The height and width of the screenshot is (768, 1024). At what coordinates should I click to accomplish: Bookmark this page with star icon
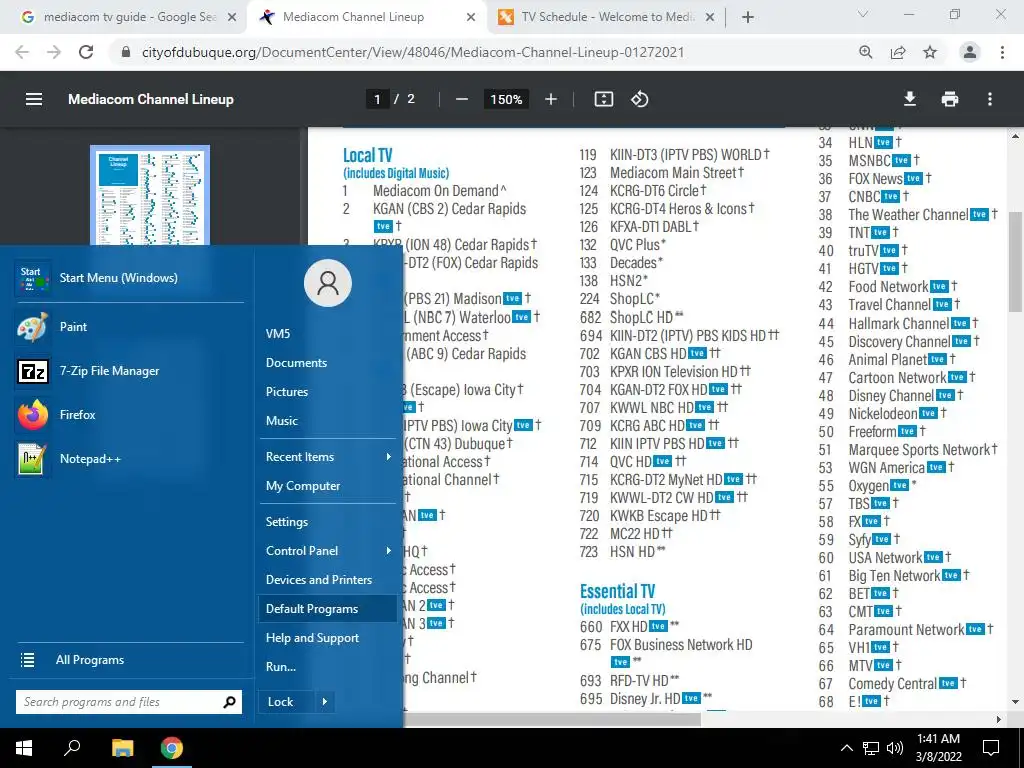(930, 52)
